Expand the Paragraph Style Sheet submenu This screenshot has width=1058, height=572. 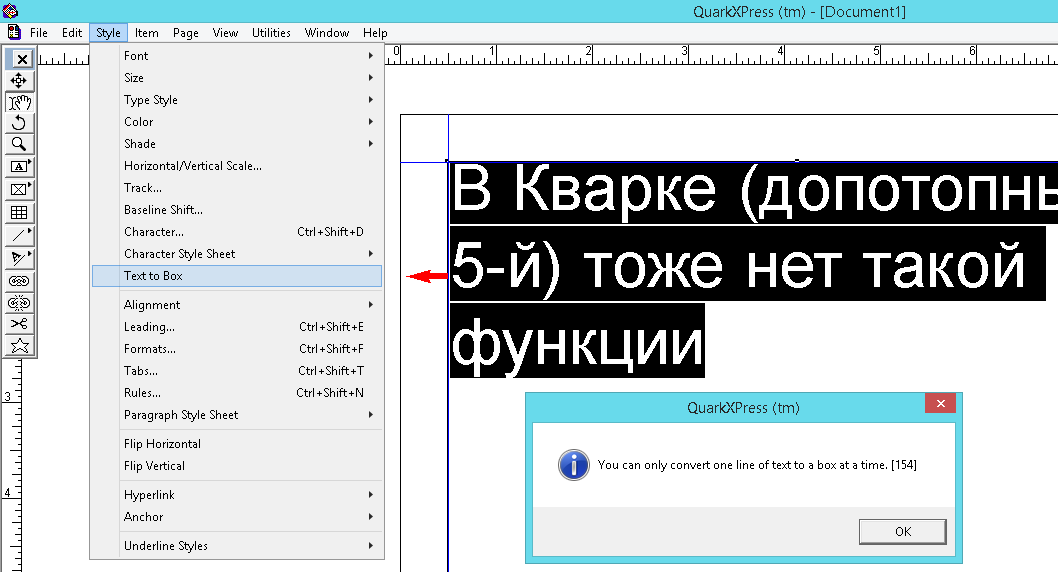point(237,415)
